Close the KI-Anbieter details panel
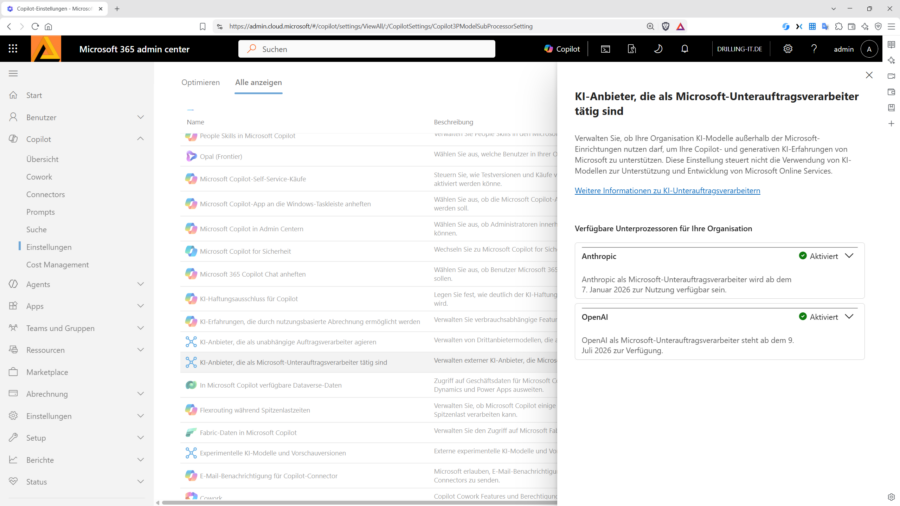 pos(869,75)
